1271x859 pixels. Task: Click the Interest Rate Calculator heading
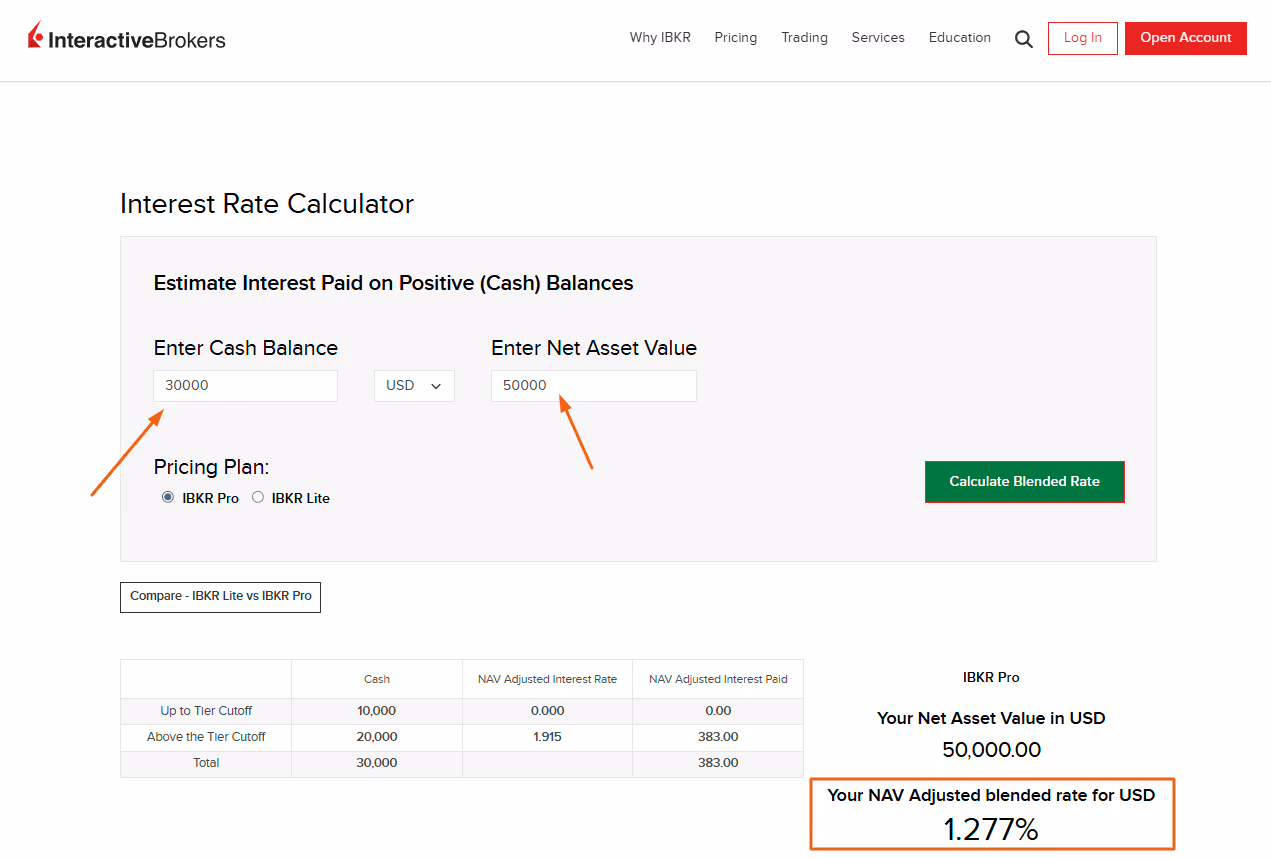(267, 204)
